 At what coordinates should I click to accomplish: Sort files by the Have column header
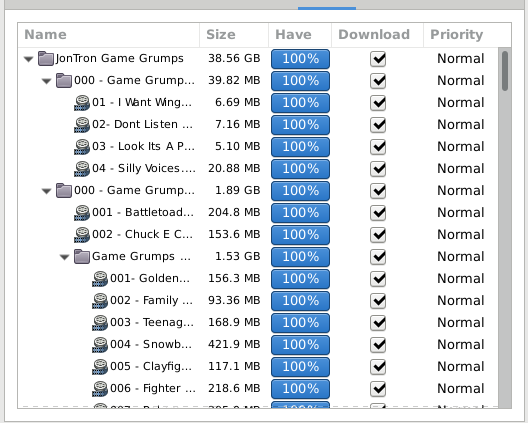point(300,35)
